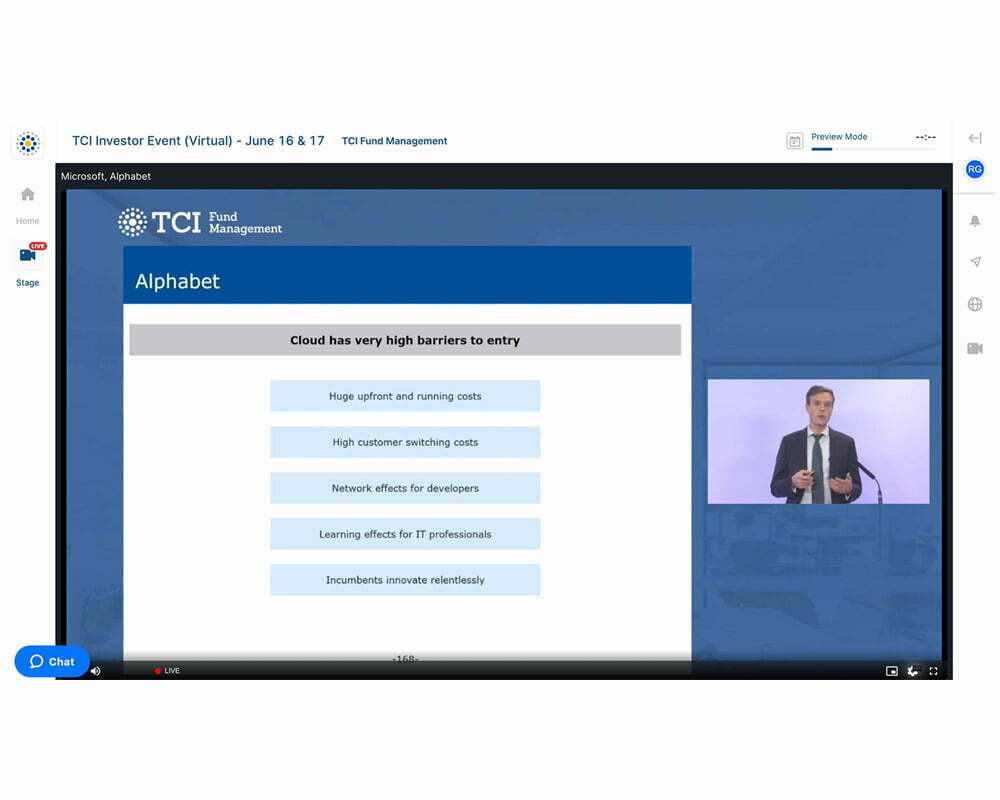1000x800 pixels.
Task: Click the speaker video thumbnail
Action: pyautogui.click(x=818, y=441)
